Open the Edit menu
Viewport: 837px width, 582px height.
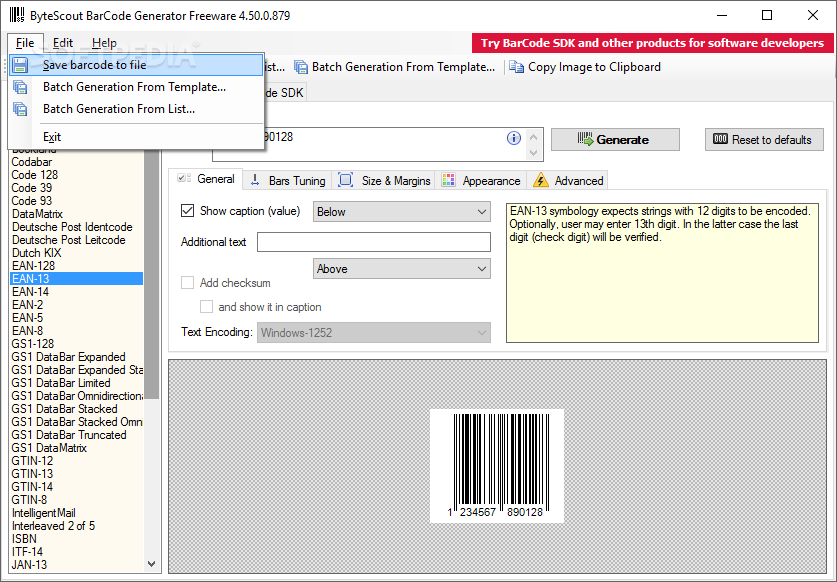(x=62, y=43)
